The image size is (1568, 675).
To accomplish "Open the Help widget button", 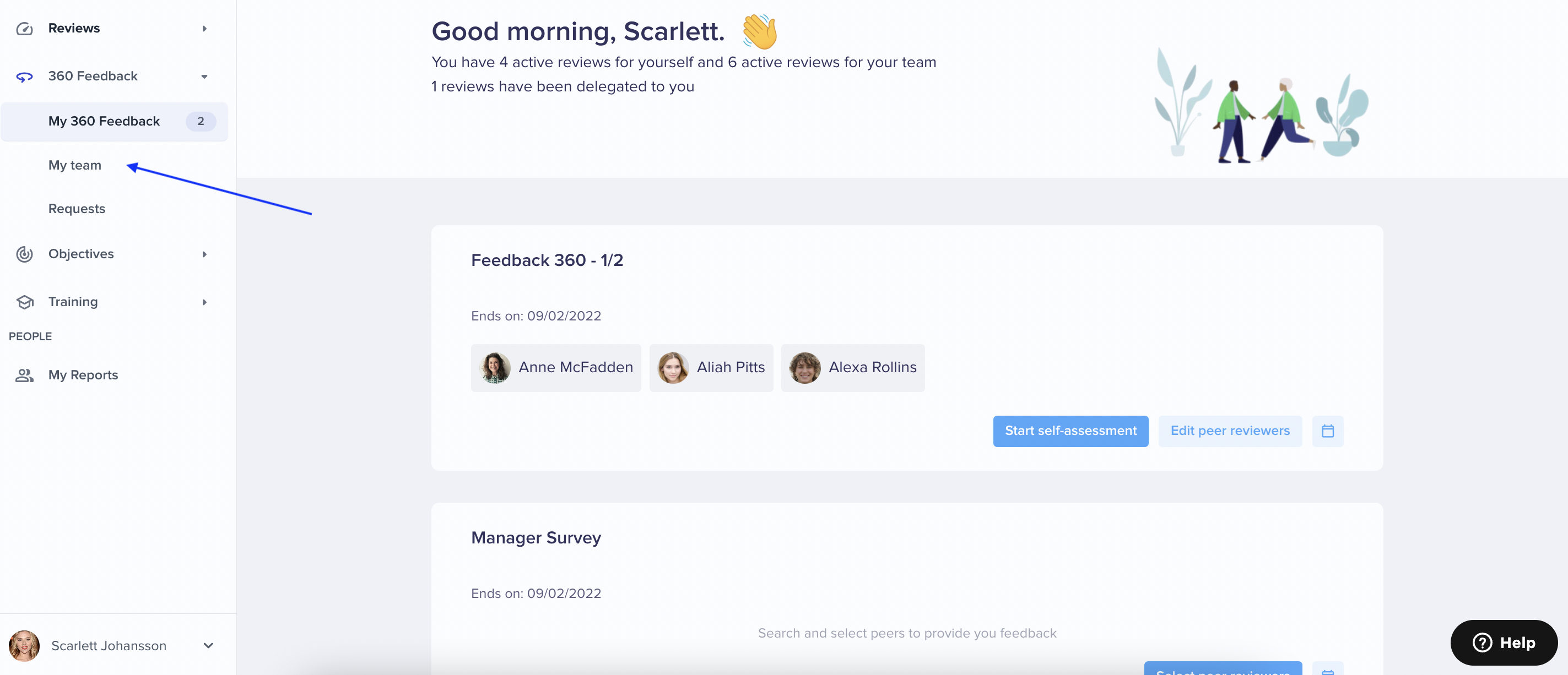I will coord(1504,643).
